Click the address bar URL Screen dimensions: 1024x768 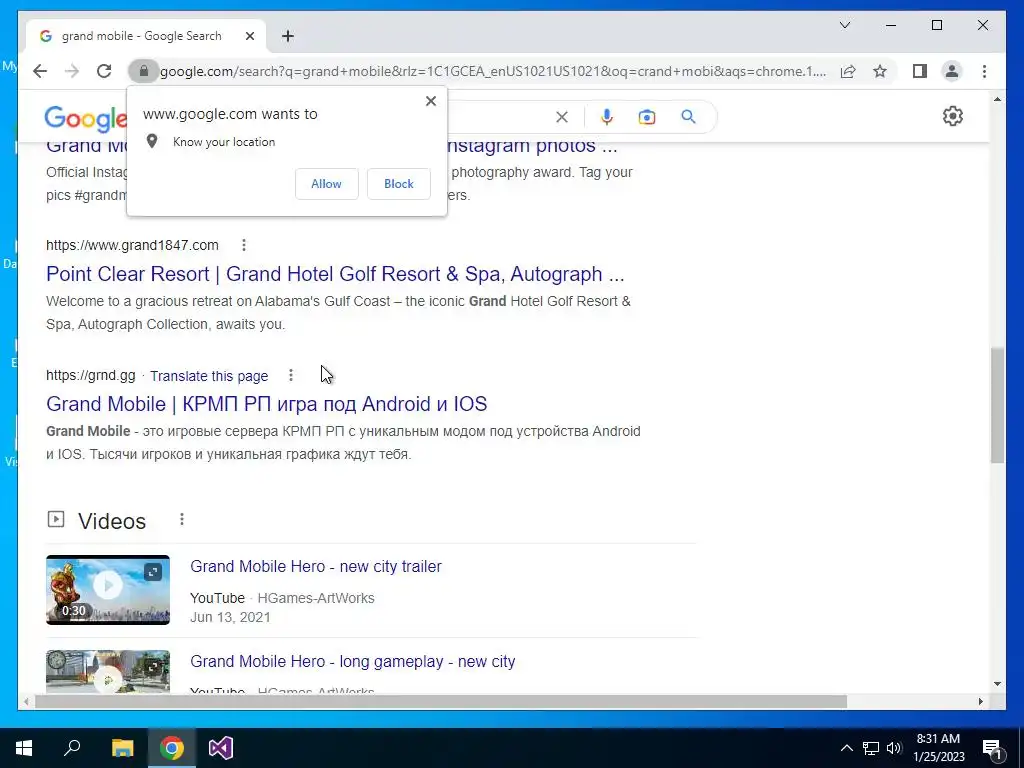pos(493,71)
